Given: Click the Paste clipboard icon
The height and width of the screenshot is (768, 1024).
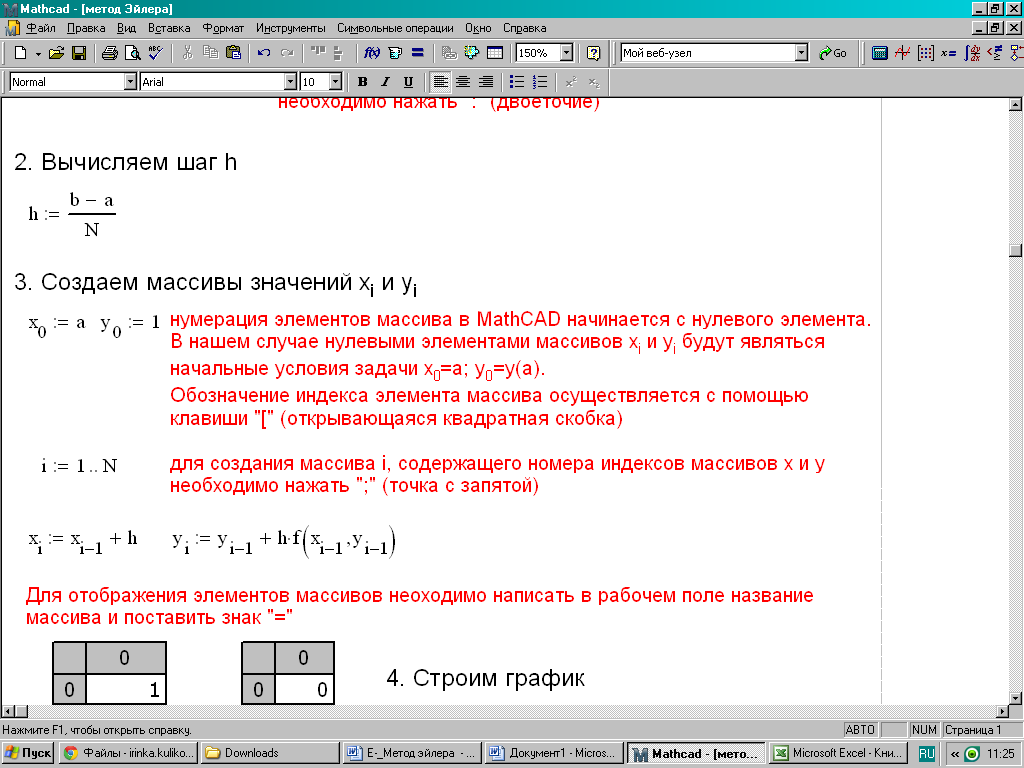Looking at the screenshot, I should click(x=233, y=53).
